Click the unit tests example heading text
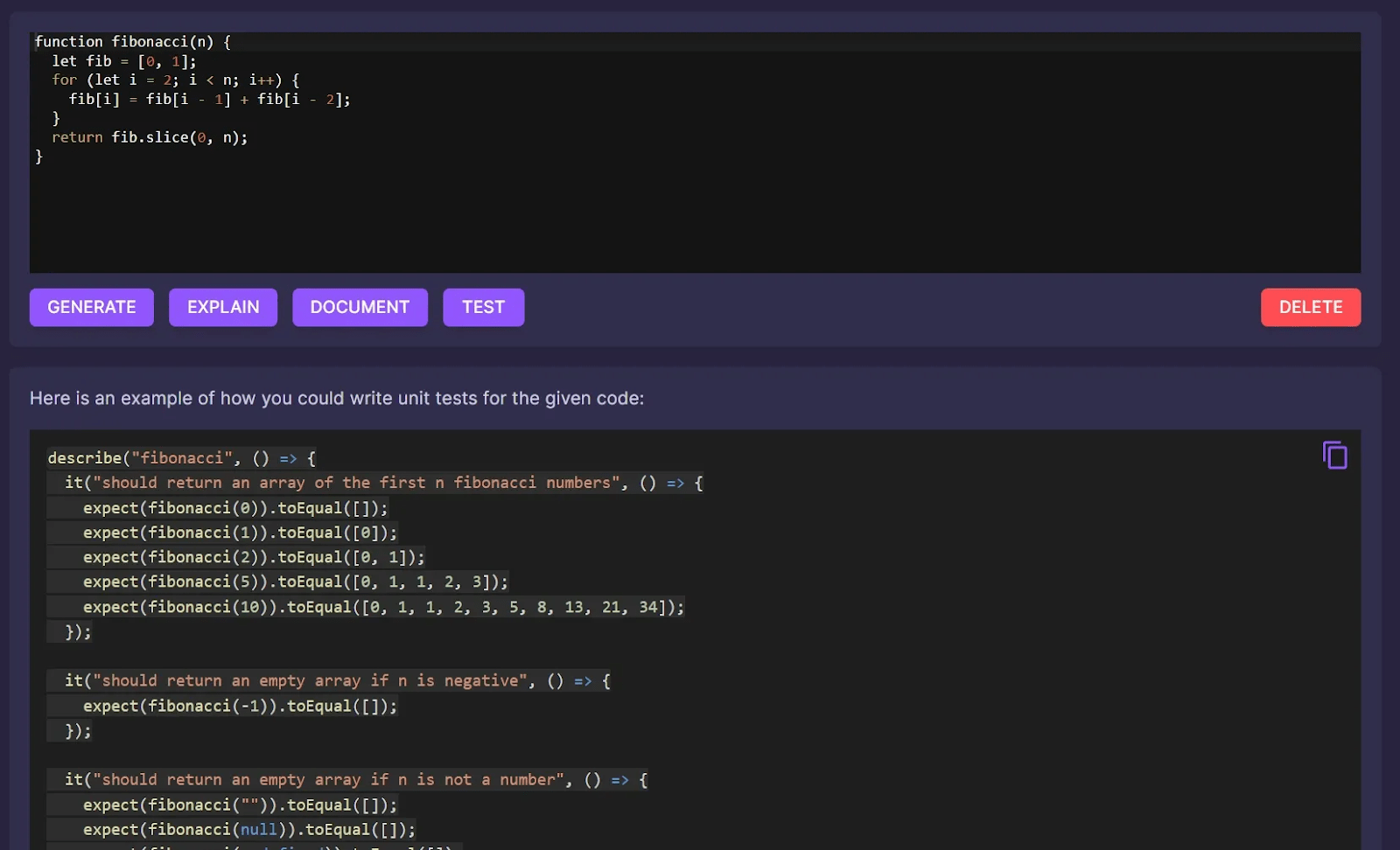Viewport: 1400px width, 850px height. point(336,398)
